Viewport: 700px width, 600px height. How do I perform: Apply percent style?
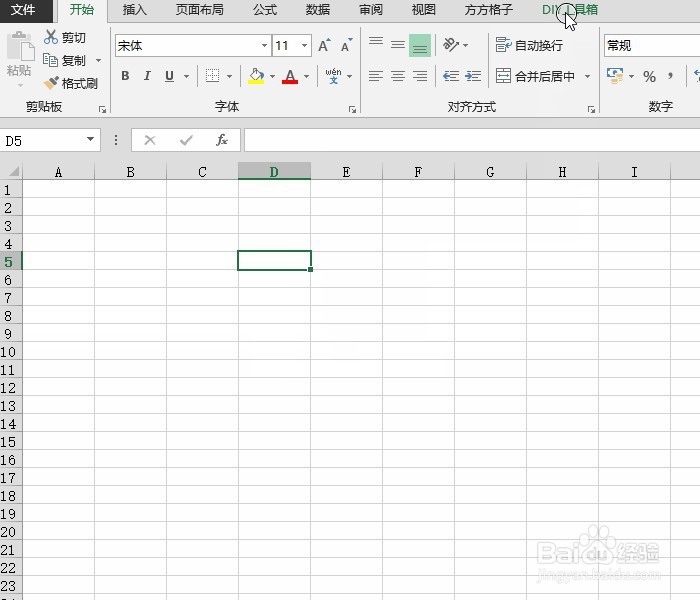(650, 77)
